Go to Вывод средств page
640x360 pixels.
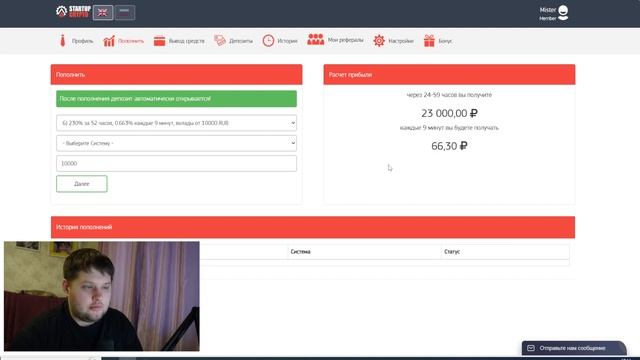click(187, 41)
